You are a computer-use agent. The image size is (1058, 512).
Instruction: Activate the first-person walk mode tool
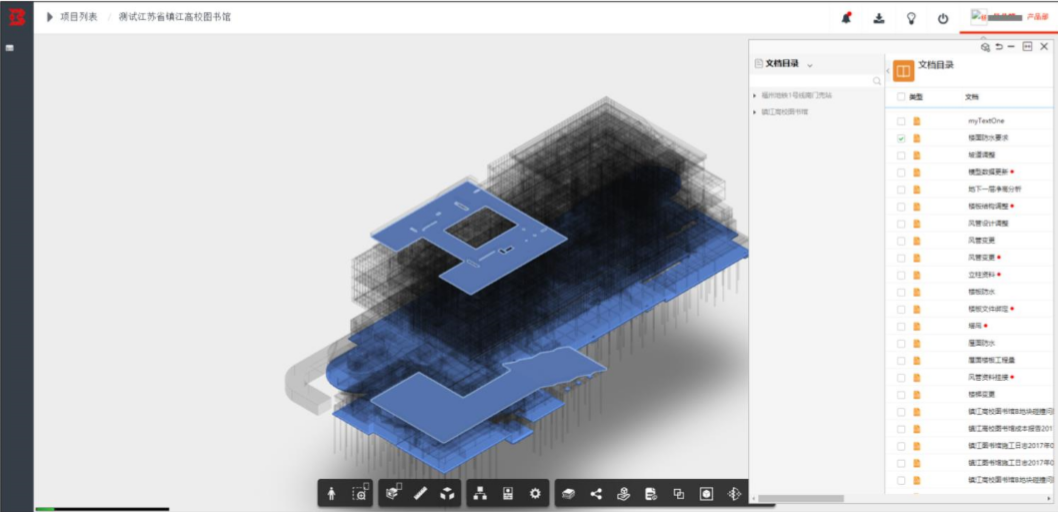[331, 494]
